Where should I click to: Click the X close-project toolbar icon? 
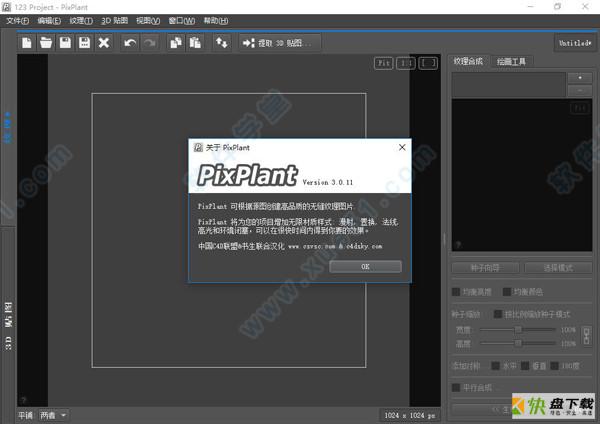tap(104, 42)
